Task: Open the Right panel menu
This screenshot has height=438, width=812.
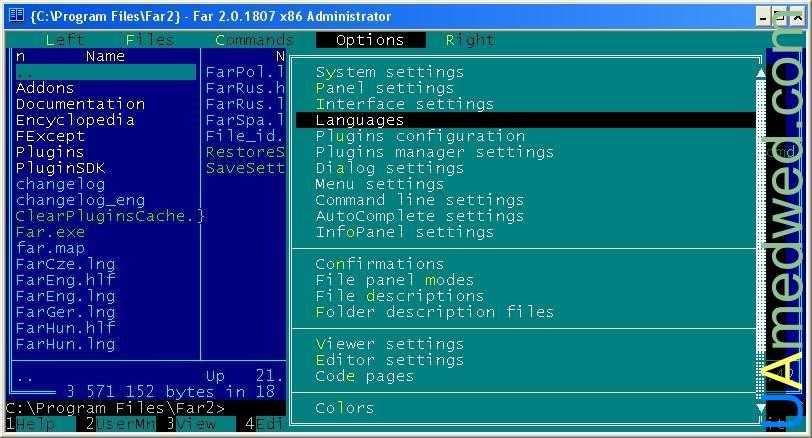Action: tap(470, 40)
